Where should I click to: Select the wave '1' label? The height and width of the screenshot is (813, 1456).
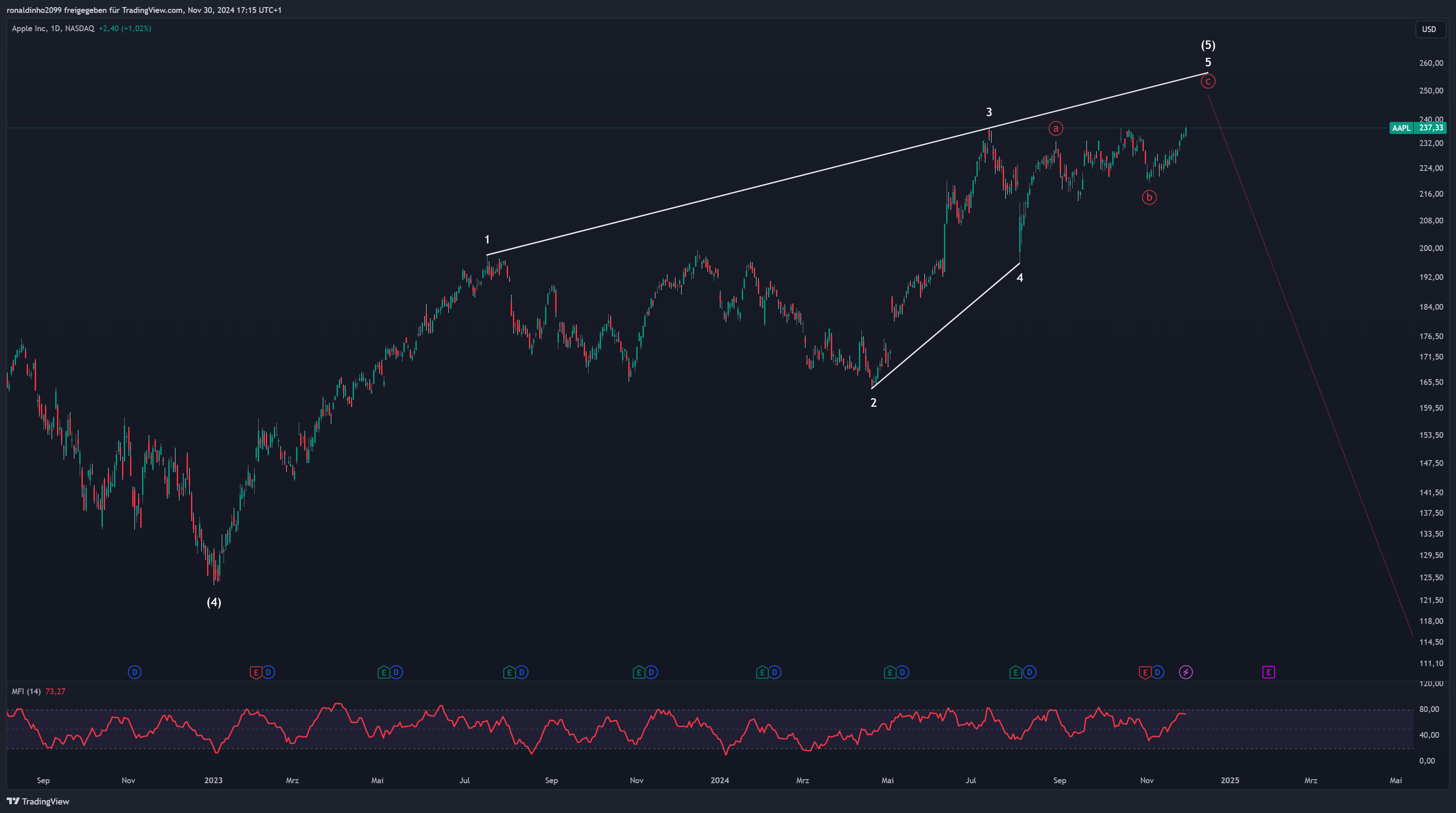(487, 239)
